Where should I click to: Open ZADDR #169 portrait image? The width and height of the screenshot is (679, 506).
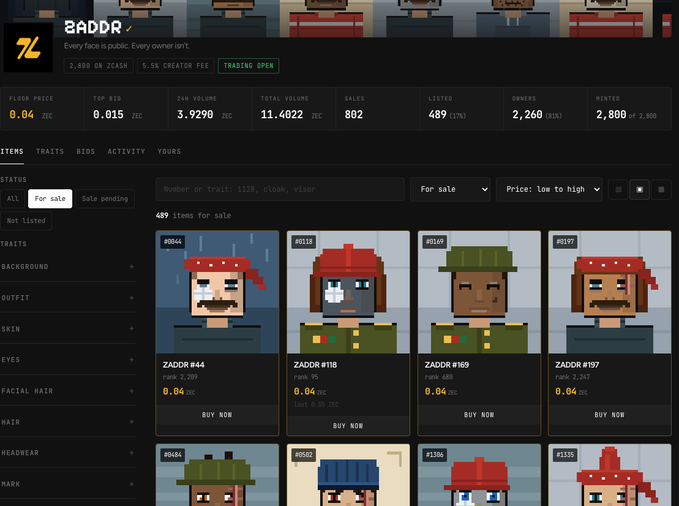(x=479, y=292)
